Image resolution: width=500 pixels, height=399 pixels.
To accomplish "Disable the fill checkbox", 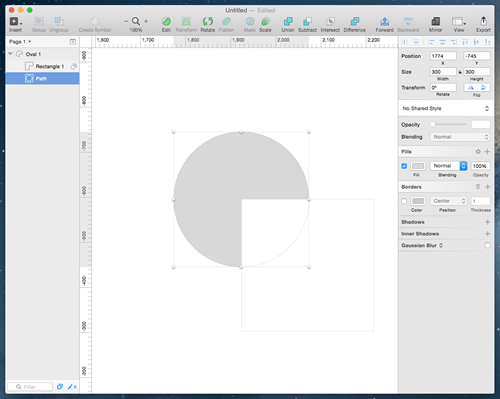I will pyautogui.click(x=404, y=166).
